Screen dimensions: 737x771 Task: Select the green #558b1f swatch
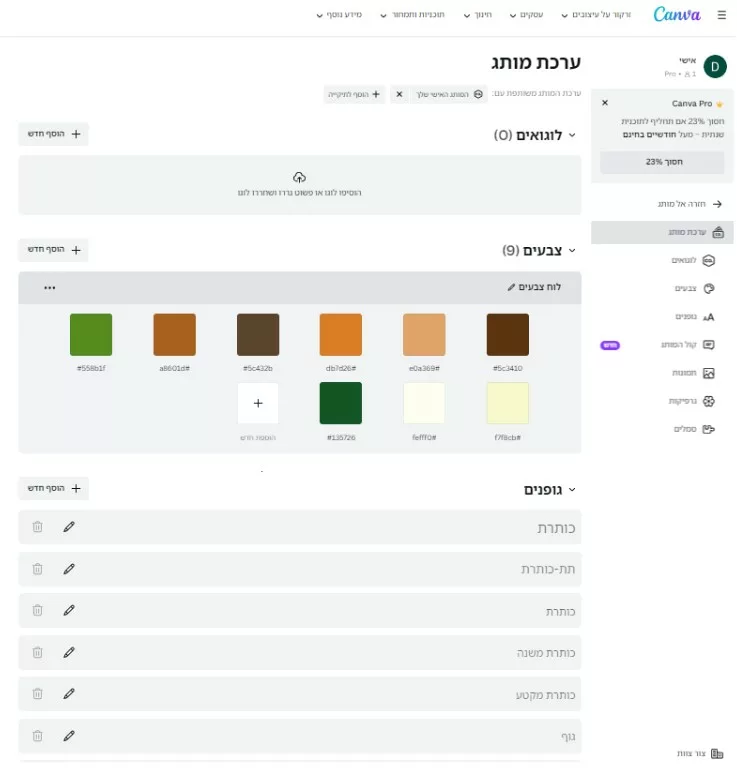[x=91, y=334]
